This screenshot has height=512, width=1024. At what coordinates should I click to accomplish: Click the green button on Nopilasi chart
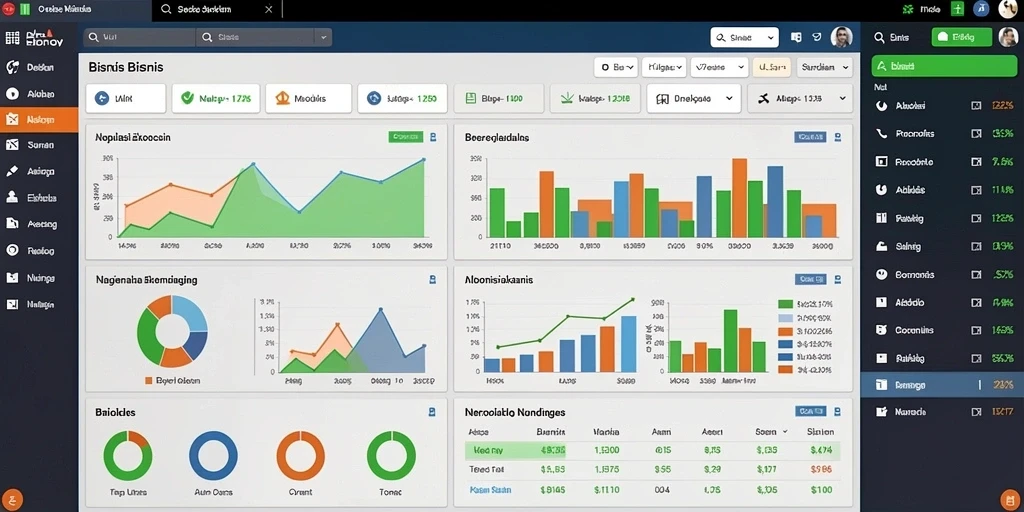click(406, 137)
